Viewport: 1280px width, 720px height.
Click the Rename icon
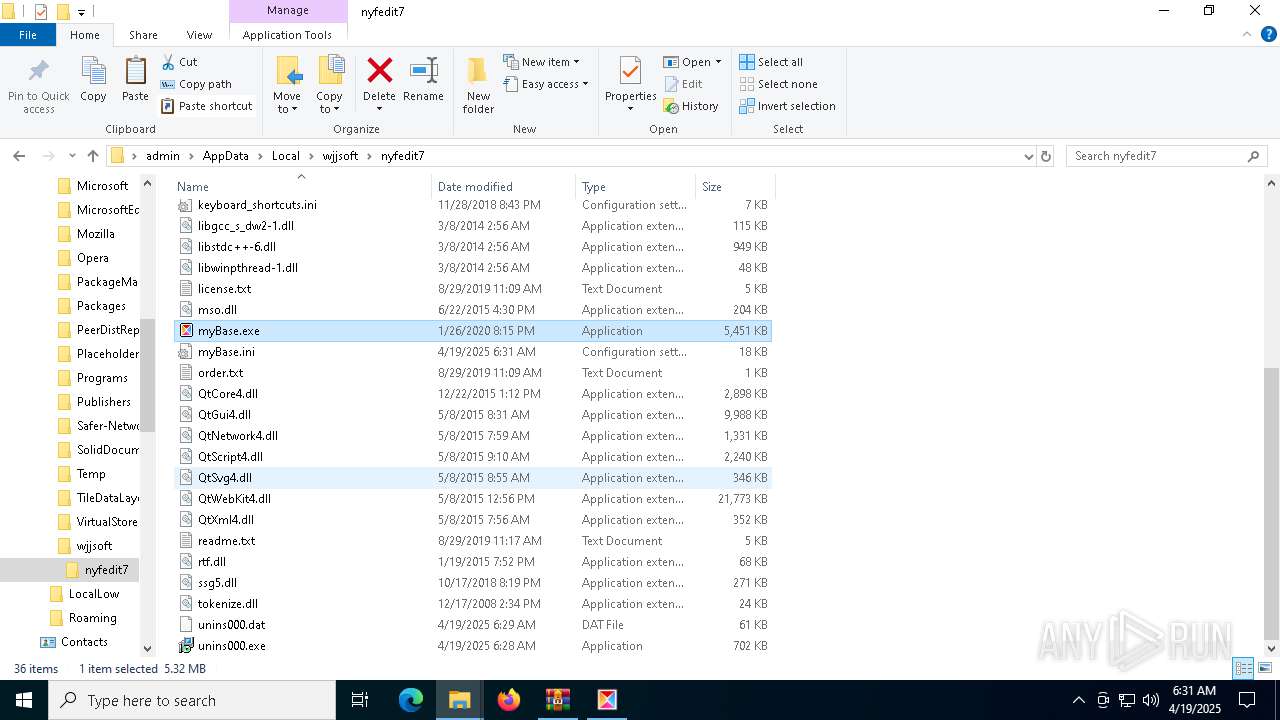pos(424,71)
